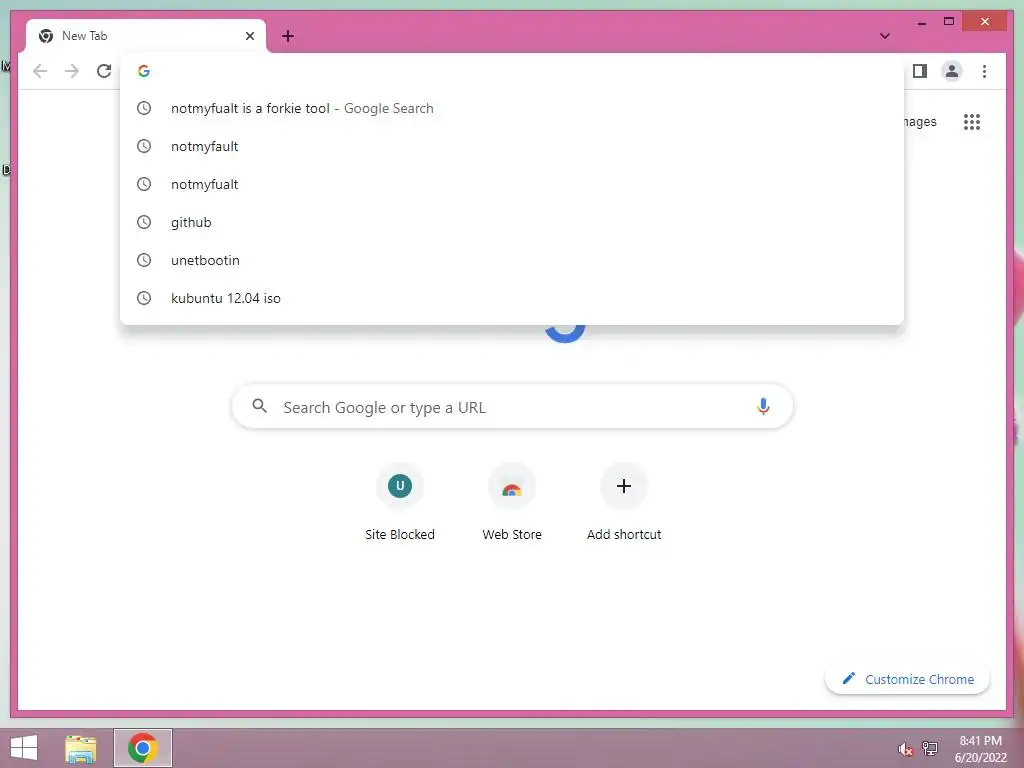The height and width of the screenshot is (768, 1024).
Task: Reload the page with the refresh icon
Action: 104,71
